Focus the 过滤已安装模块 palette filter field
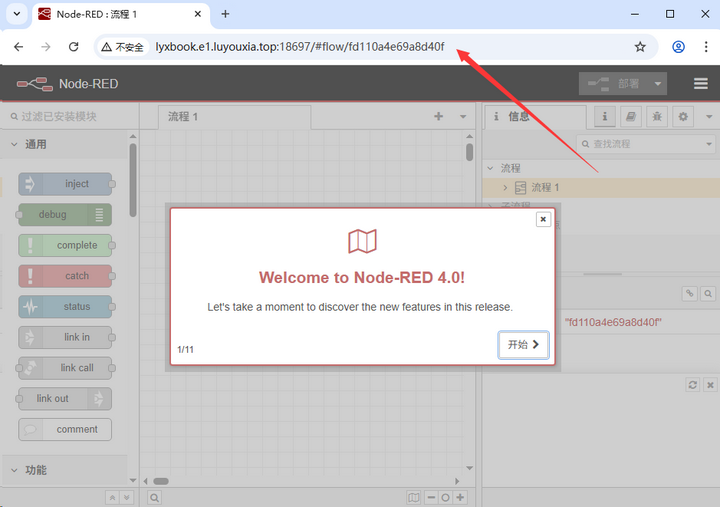 coord(69,117)
